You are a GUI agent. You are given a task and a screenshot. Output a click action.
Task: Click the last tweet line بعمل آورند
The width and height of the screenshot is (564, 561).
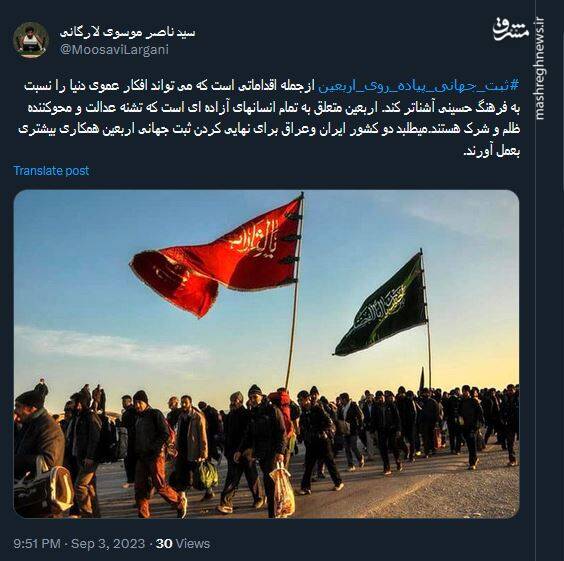coord(491,151)
